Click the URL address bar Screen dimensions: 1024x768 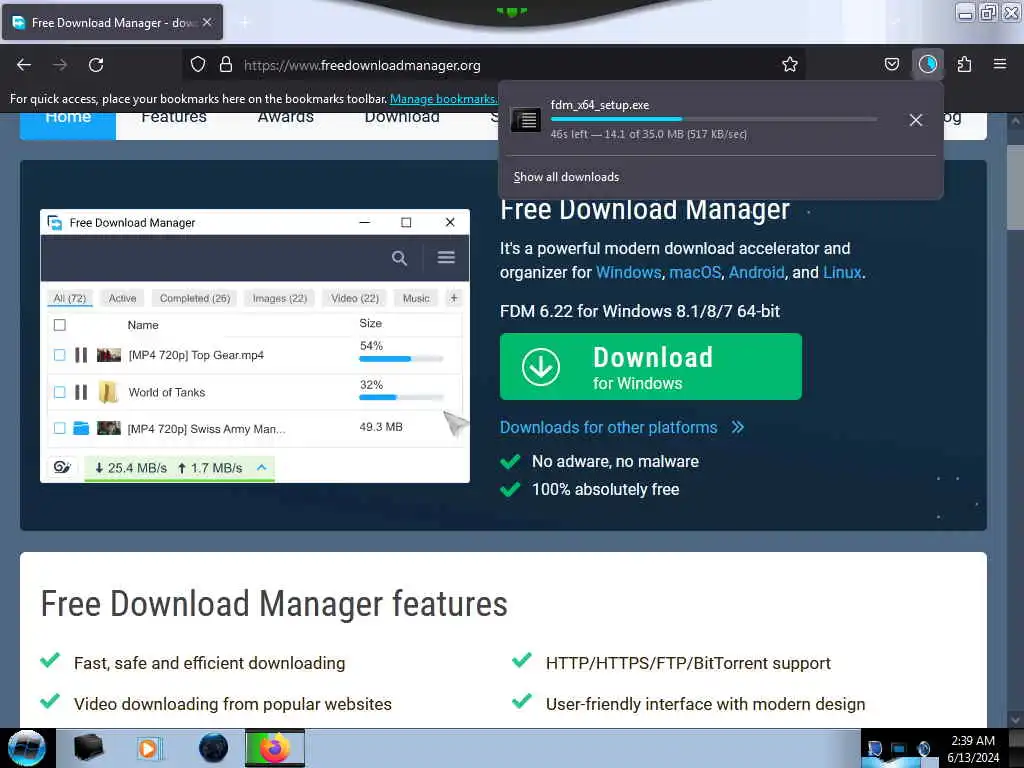click(493, 65)
